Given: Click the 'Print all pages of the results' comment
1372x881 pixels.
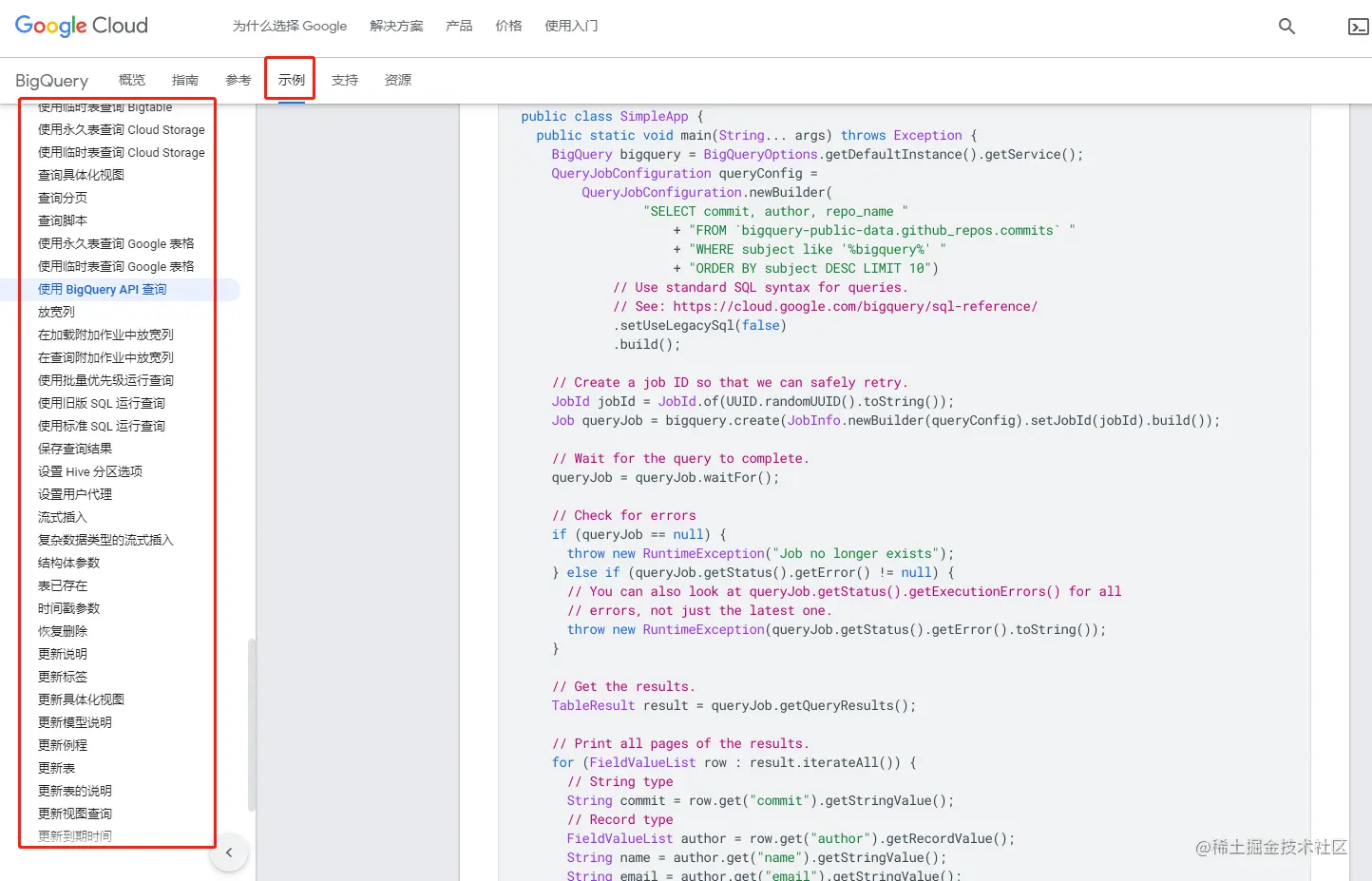Looking at the screenshot, I should click(680, 743).
